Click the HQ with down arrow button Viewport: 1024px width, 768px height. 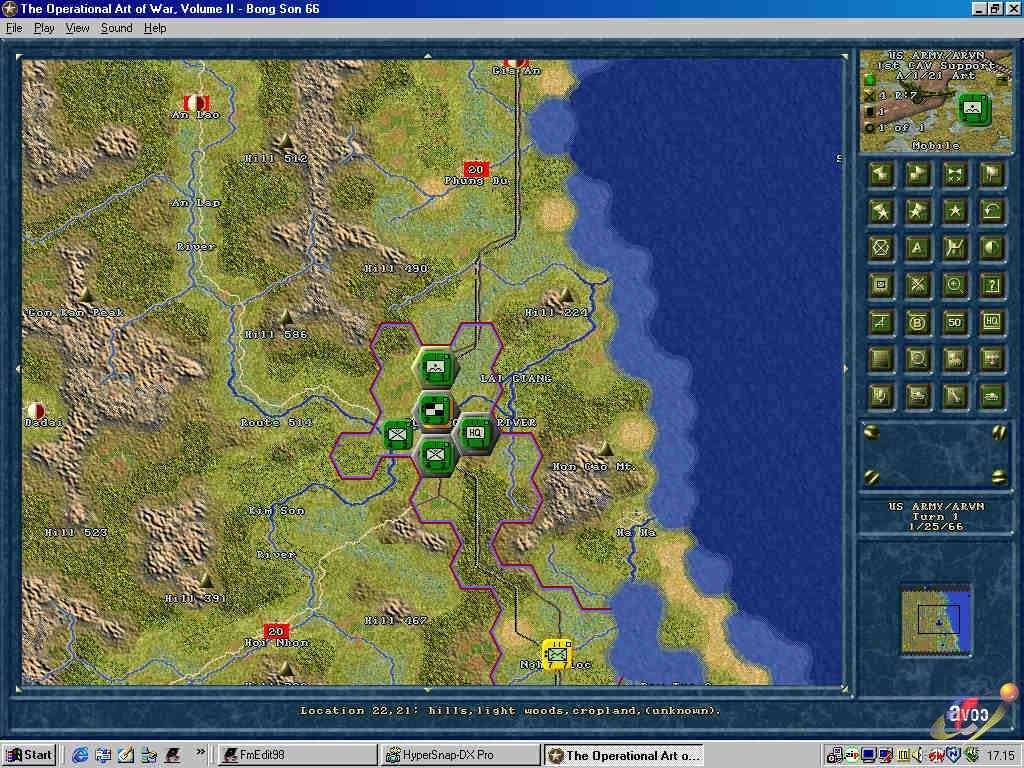[880, 396]
